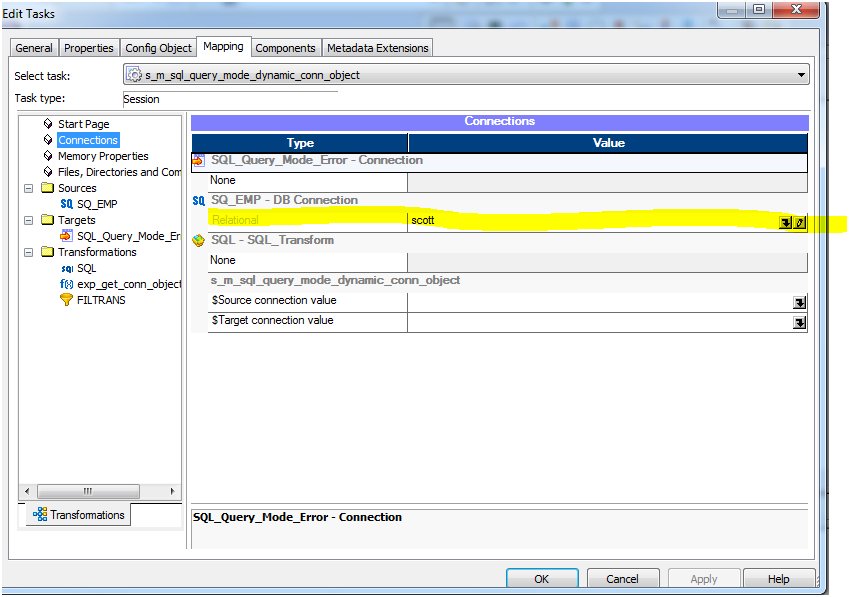Collapse the Targets folder
Screen dimensions: 849x597
(28, 220)
